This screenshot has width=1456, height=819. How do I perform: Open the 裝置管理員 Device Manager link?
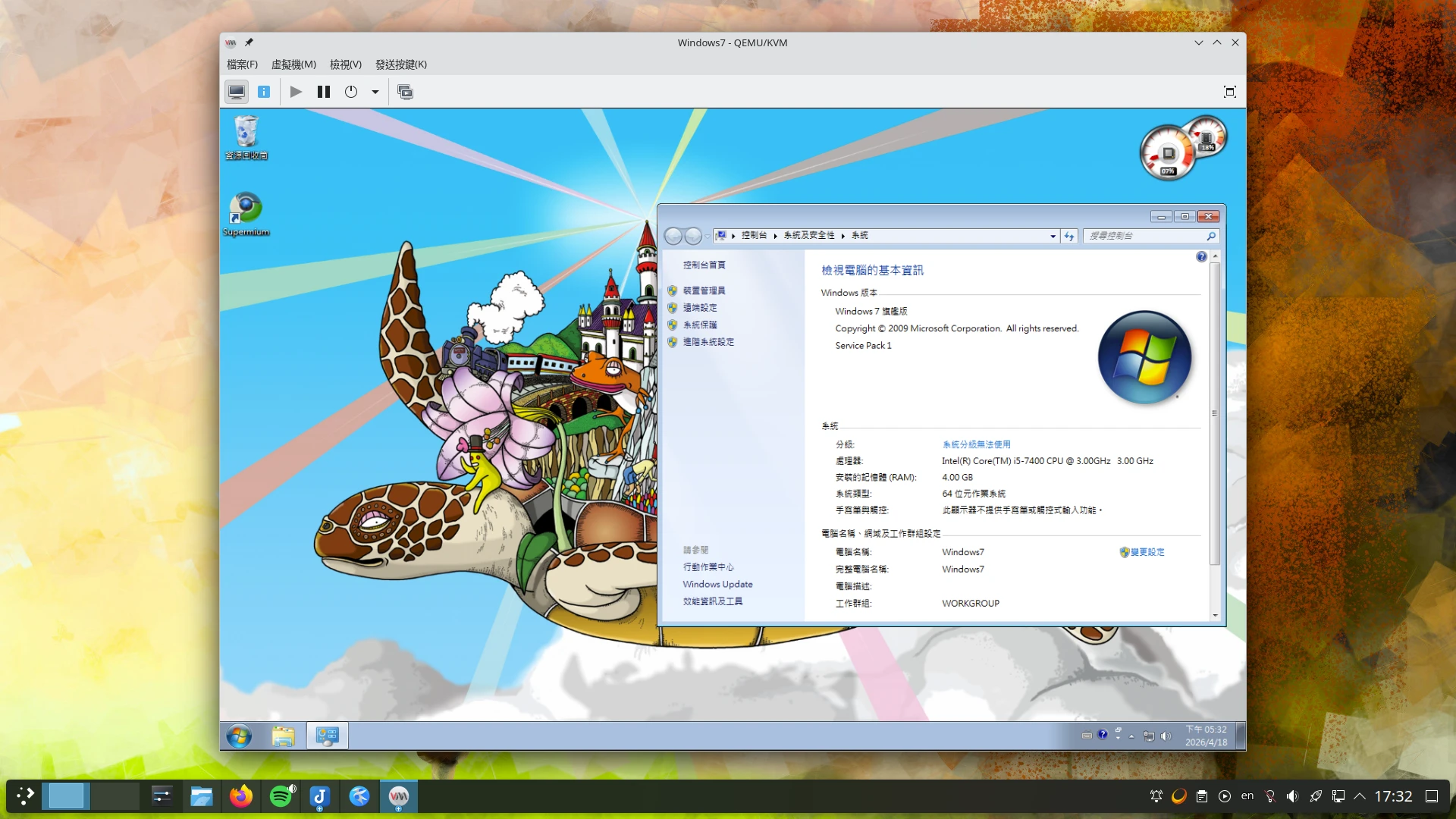coord(704,290)
